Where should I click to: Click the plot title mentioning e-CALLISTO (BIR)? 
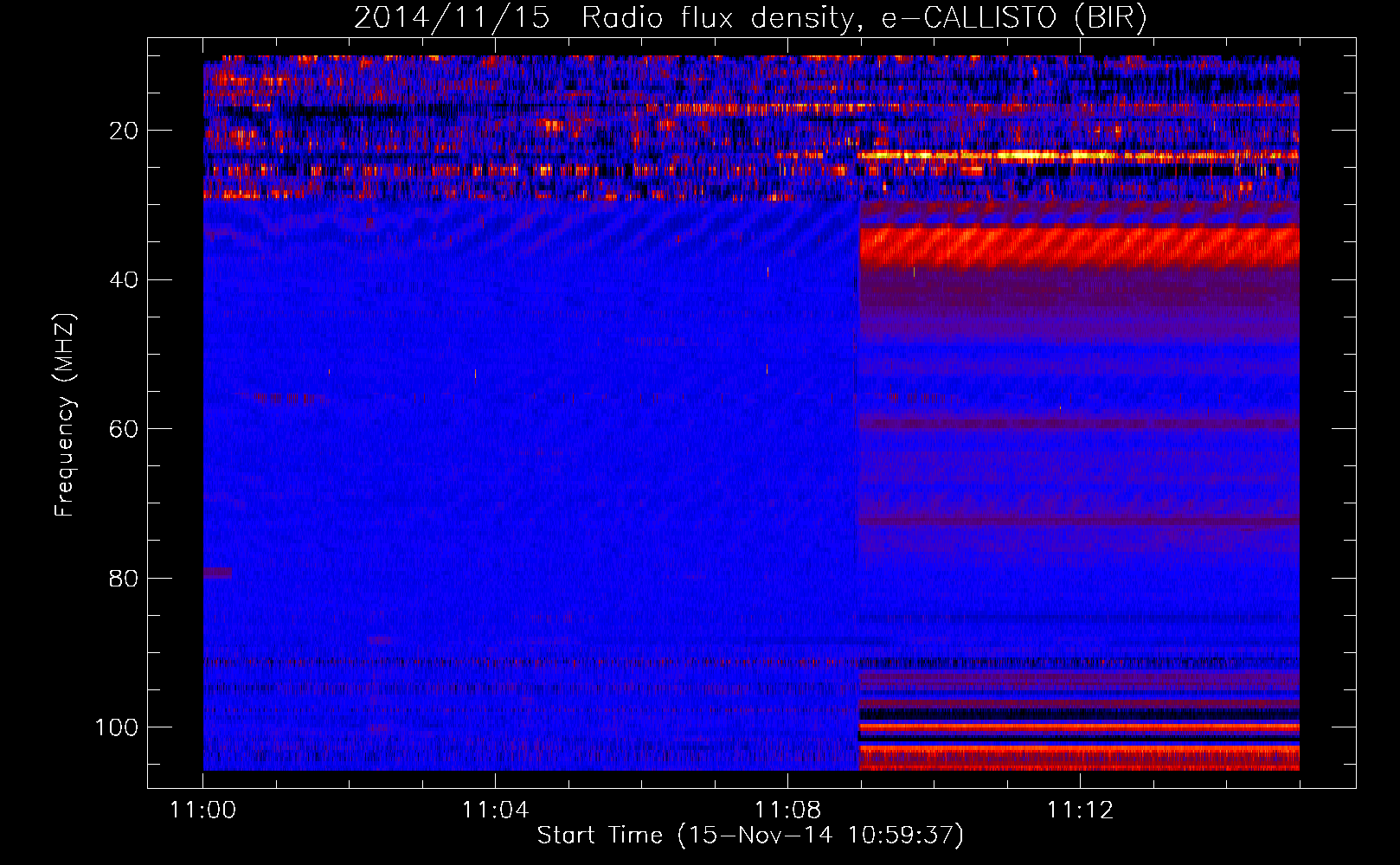(x=750, y=18)
